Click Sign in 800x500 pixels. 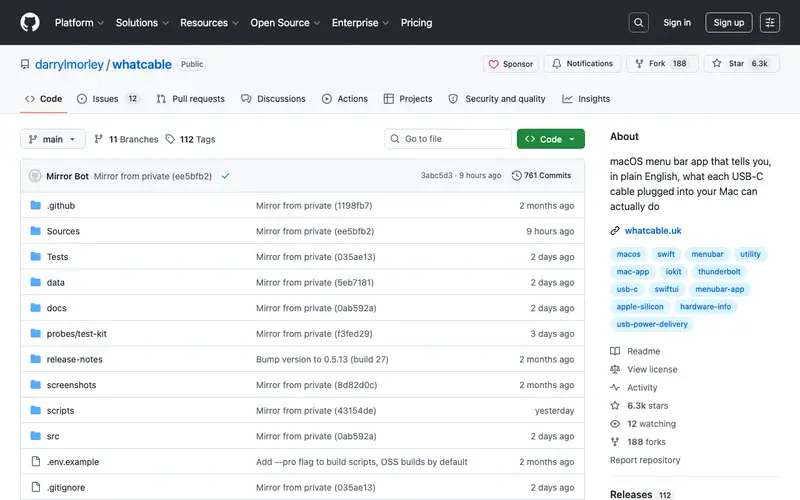[x=677, y=22]
